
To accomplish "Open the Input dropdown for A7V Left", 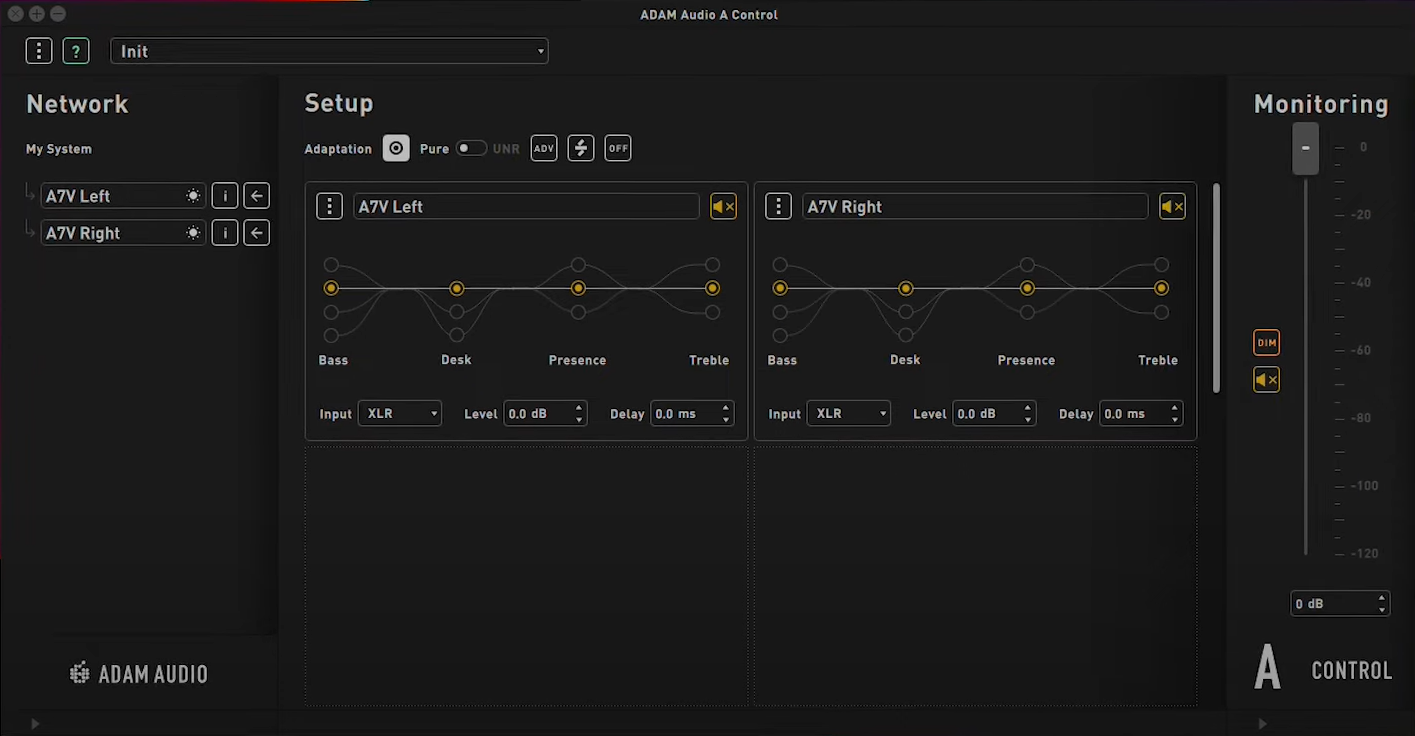I will pyautogui.click(x=399, y=413).
